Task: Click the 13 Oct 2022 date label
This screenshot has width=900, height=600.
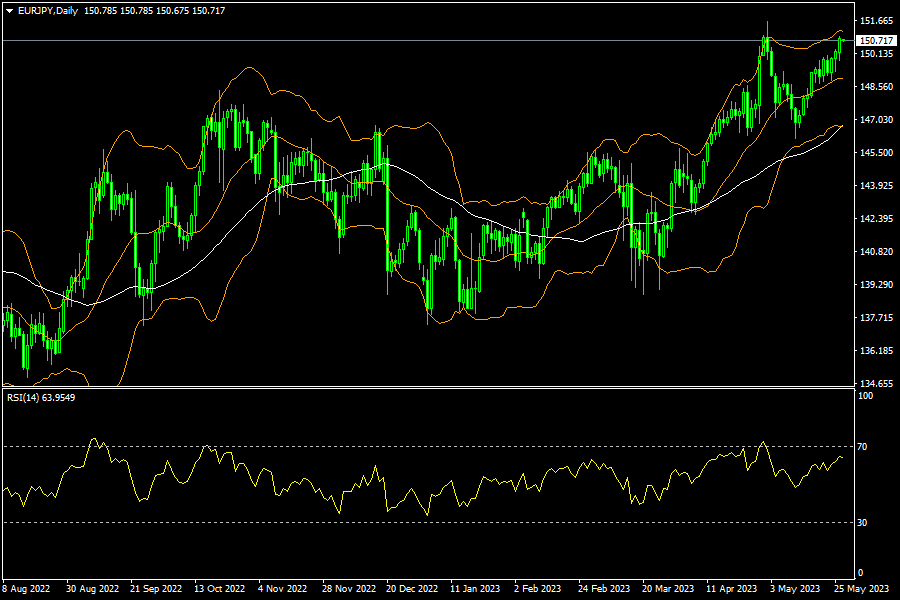Action: click(x=219, y=589)
